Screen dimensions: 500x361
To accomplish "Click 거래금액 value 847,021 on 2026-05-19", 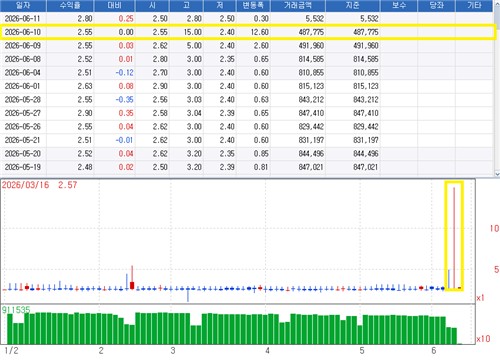I will pyautogui.click(x=311, y=167).
